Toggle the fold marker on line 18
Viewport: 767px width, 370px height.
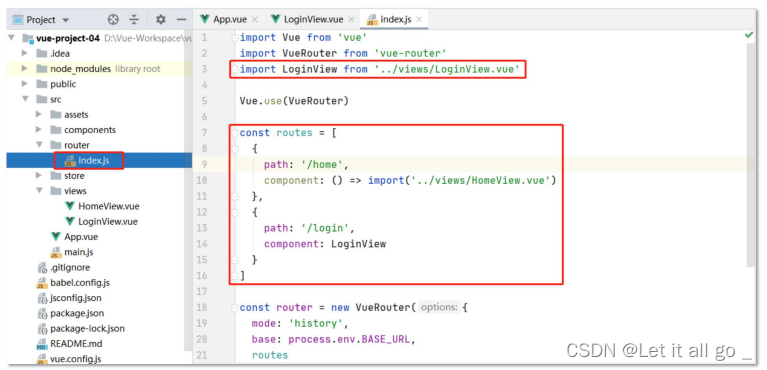pos(235,307)
